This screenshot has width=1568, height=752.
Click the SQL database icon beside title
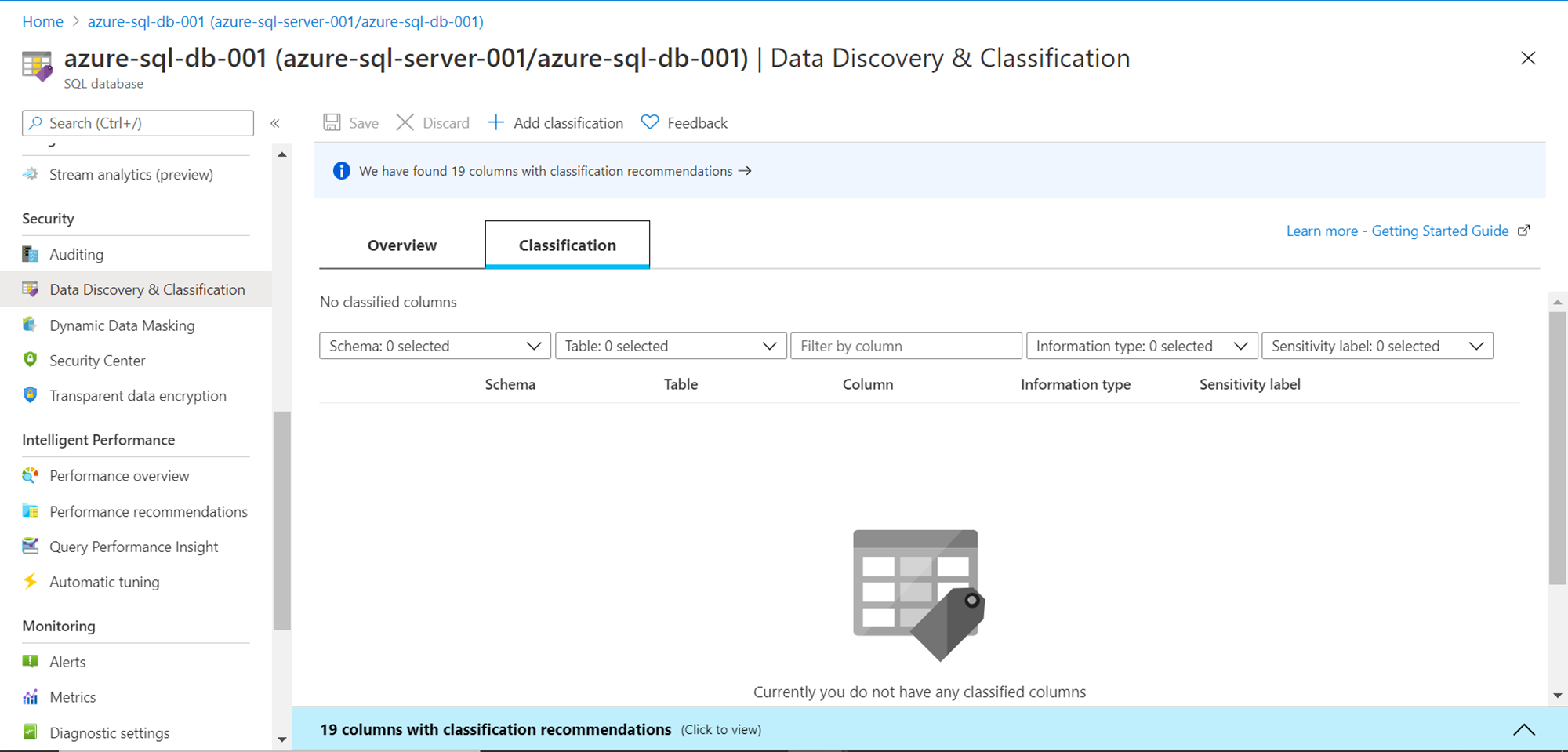[37, 67]
